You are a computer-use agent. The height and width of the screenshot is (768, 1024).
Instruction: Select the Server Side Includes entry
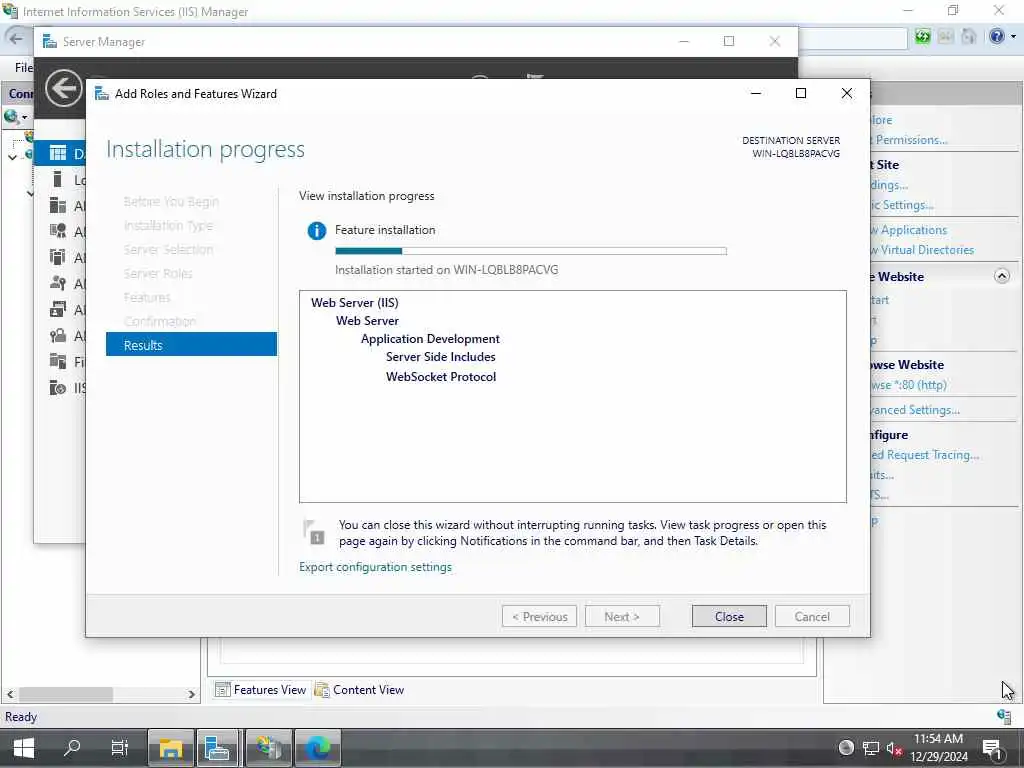[440, 357]
